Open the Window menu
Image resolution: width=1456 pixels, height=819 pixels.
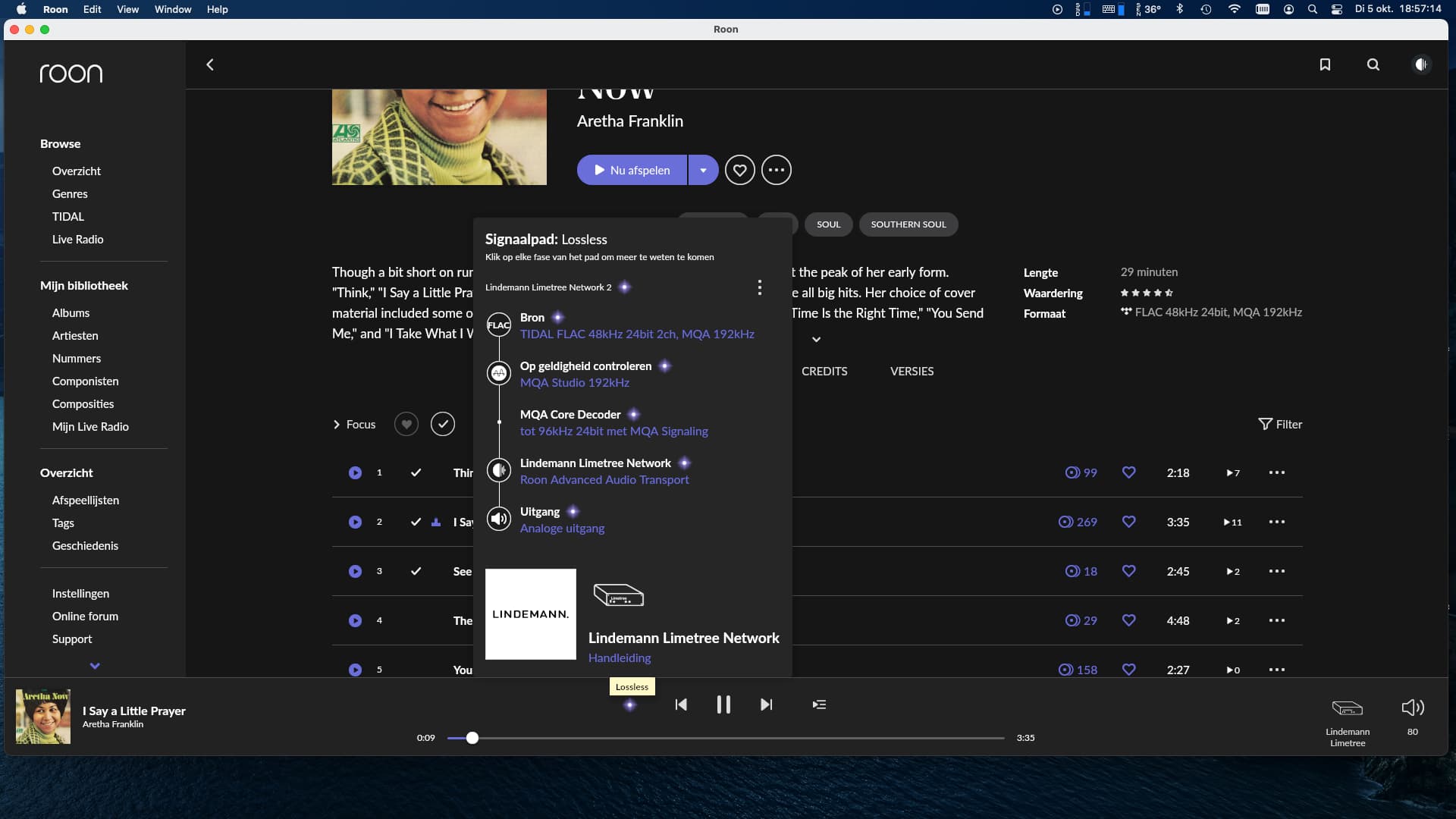pos(173,9)
